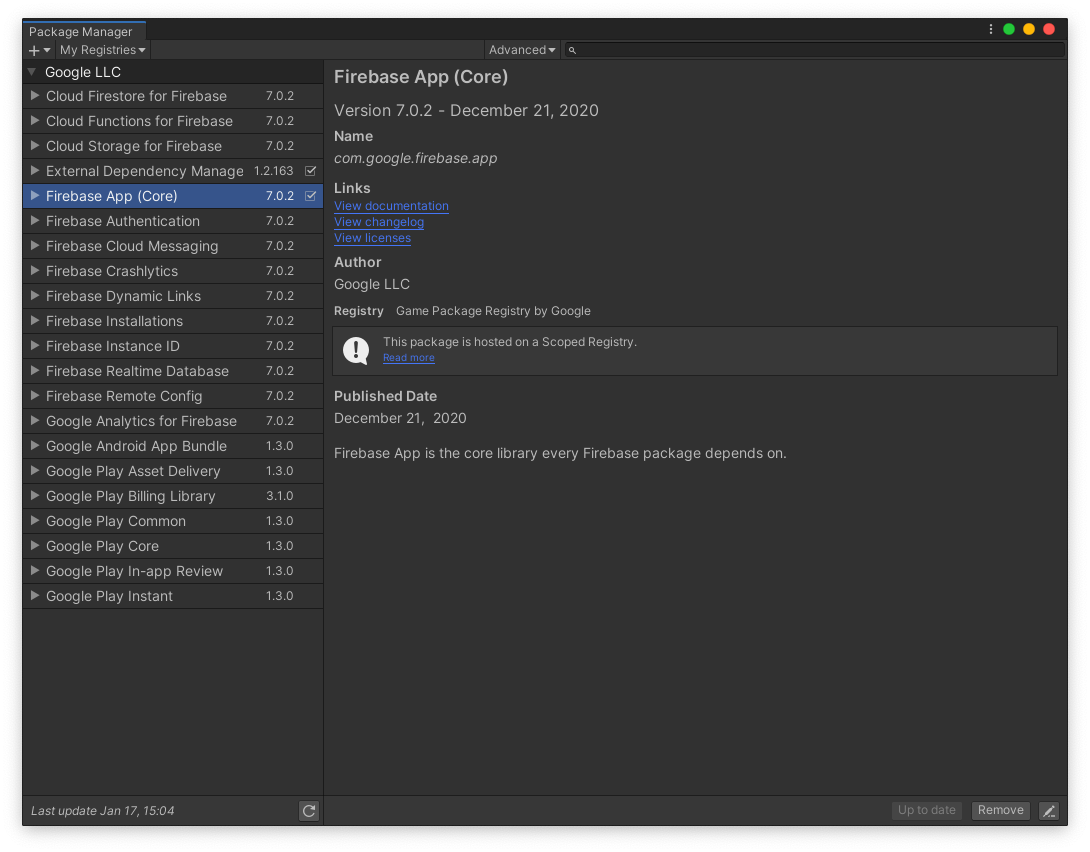Click the scoped registry warning icon
The height and width of the screenshot is (852, 1090).
tap(356, 350)
